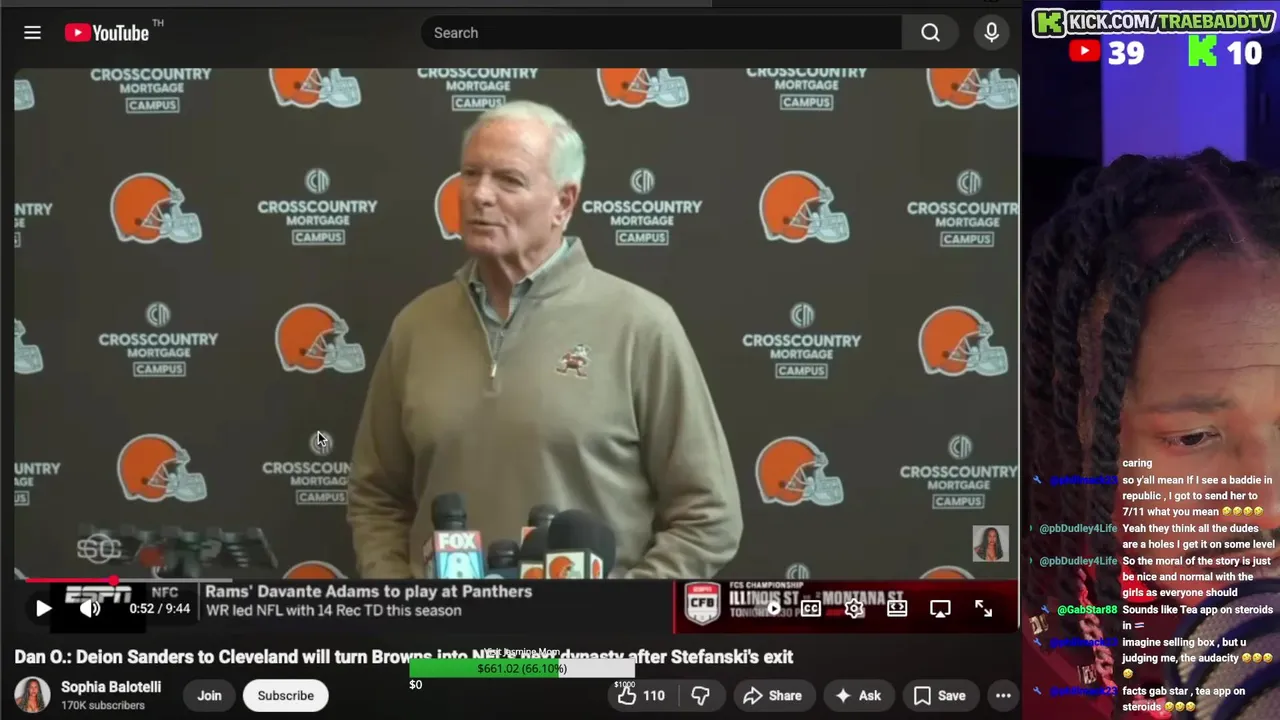This screenshot has height=720, width=1280.
Task: Save the video to a playlist
Action: pyautogui.click(x=940, y=695)
